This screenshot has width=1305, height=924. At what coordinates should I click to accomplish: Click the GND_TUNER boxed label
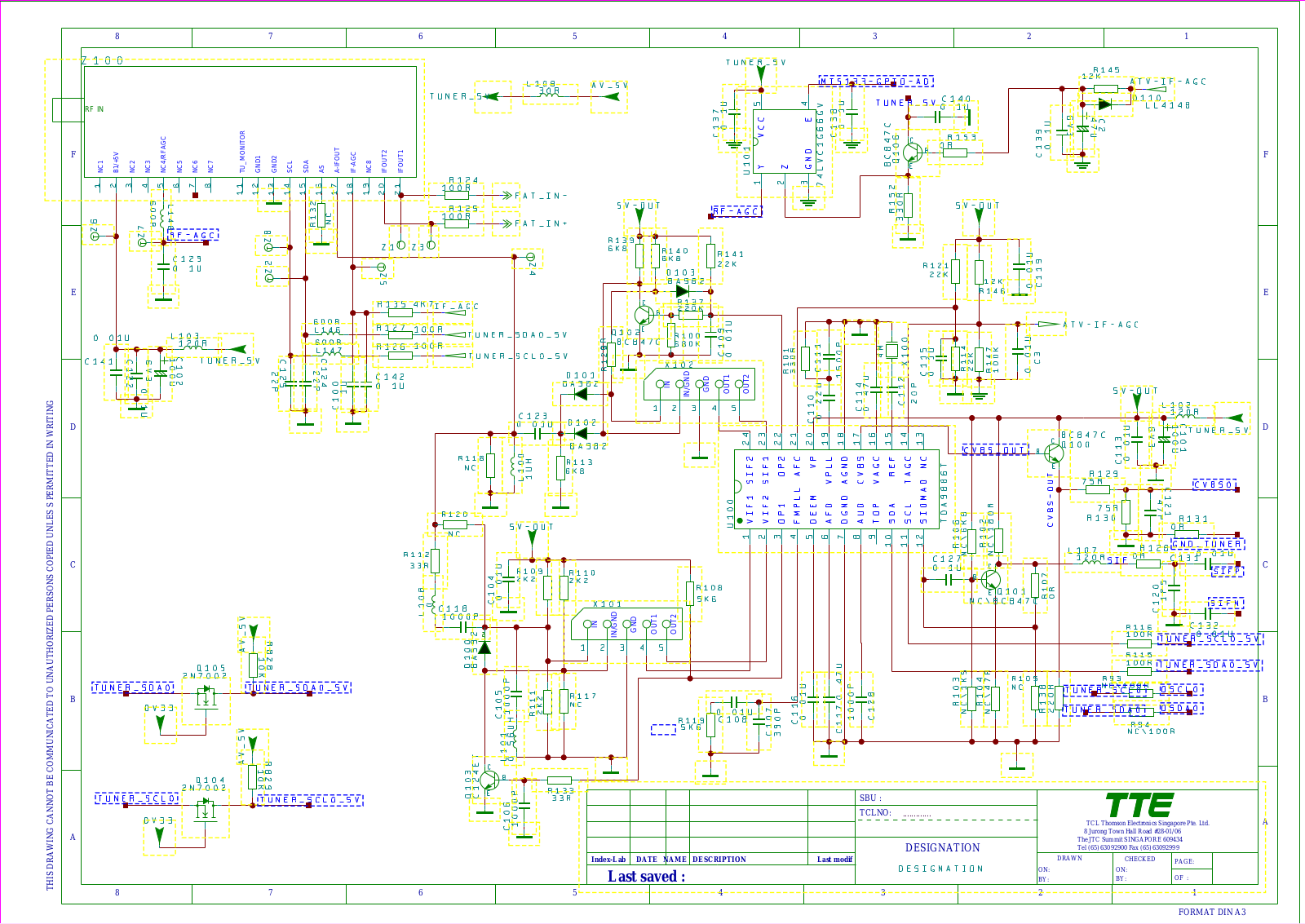click(x=1208, y=544)
